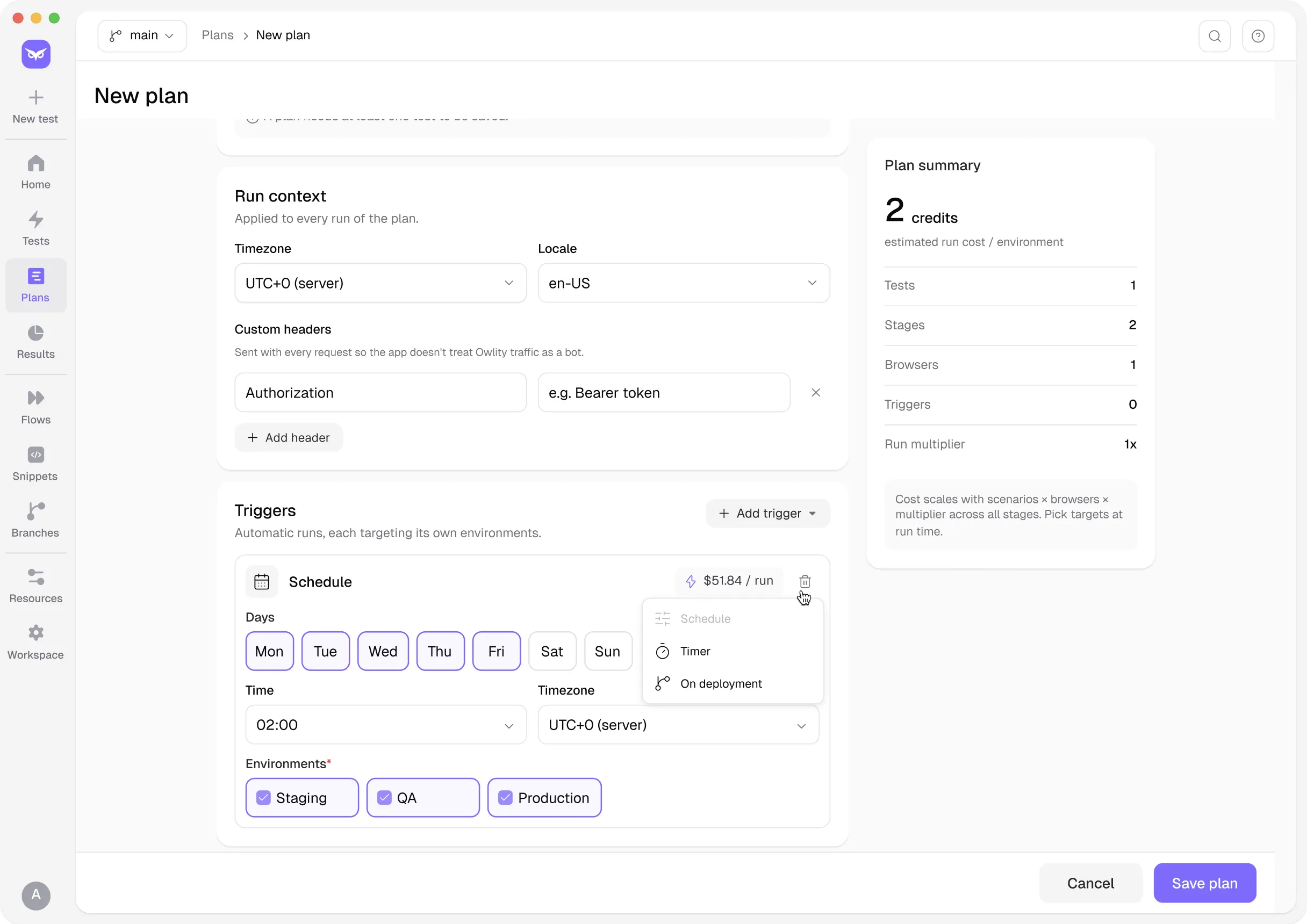Click Save plan button
Viewport: 1307px width, 924px height.
(x=1204, y=883)
